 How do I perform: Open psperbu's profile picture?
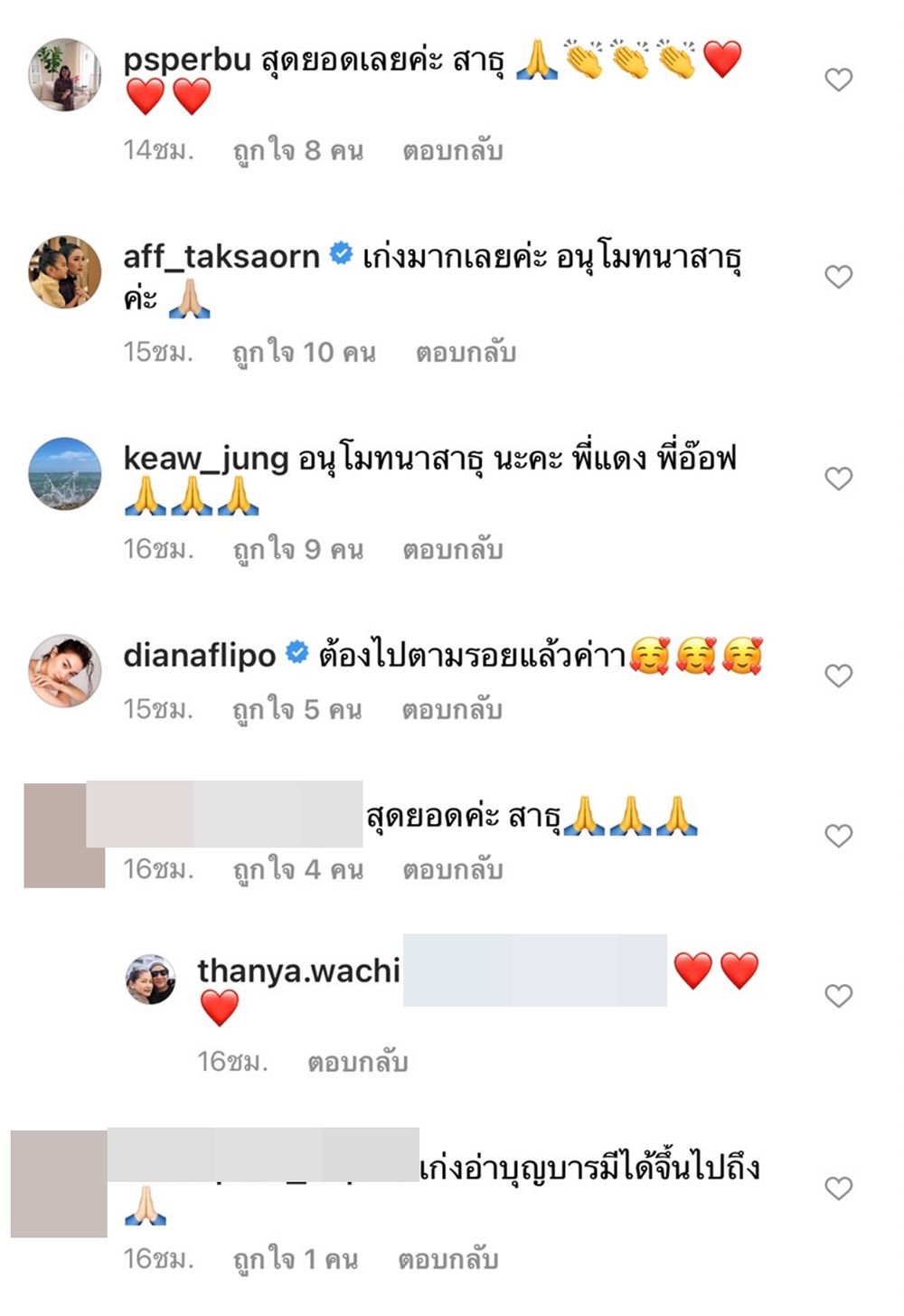64,75
